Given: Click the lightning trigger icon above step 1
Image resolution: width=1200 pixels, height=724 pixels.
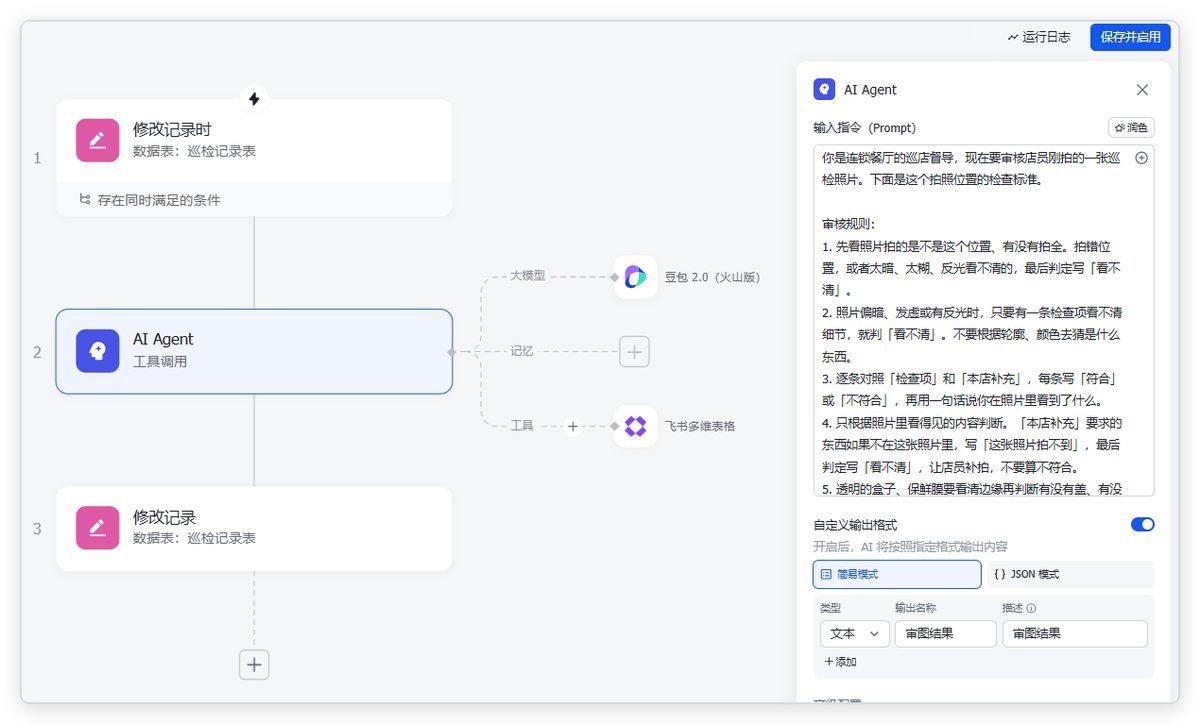Looking at the screenshot, I should (x=254, y=99).
